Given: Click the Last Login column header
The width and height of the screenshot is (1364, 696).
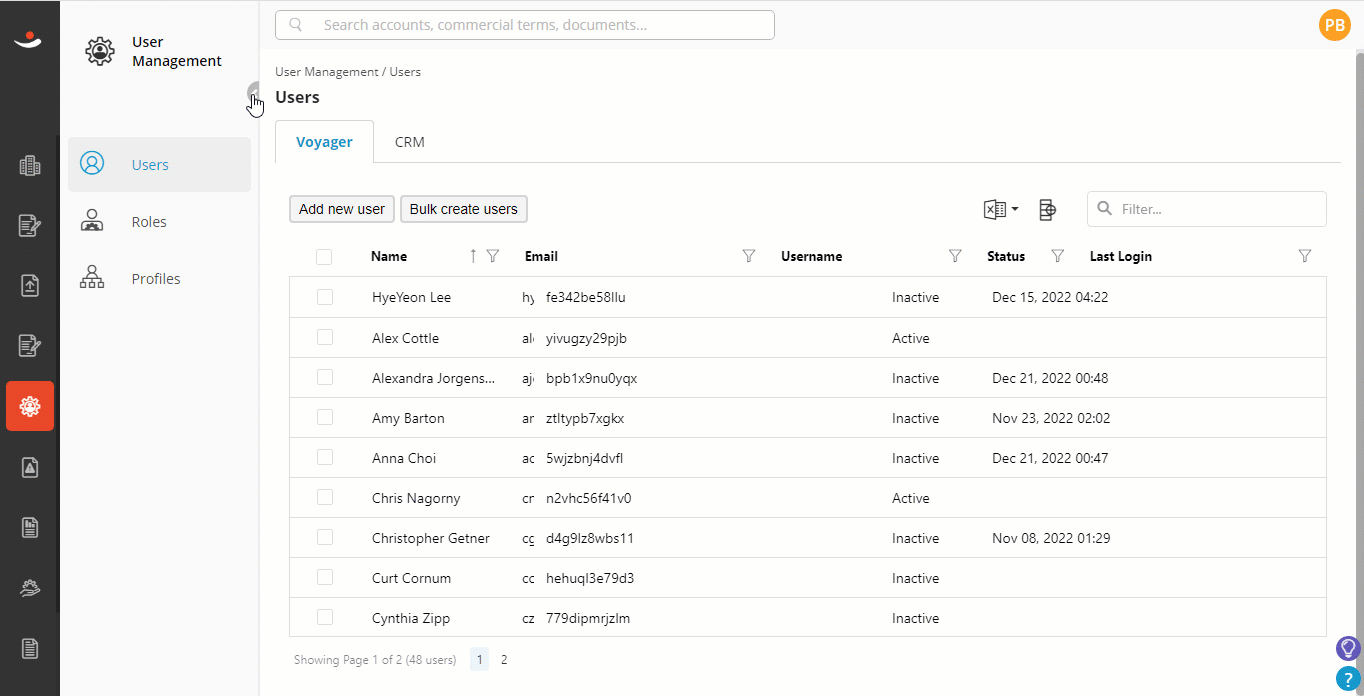Looking at the screenshot, I should coord(1121,256).
